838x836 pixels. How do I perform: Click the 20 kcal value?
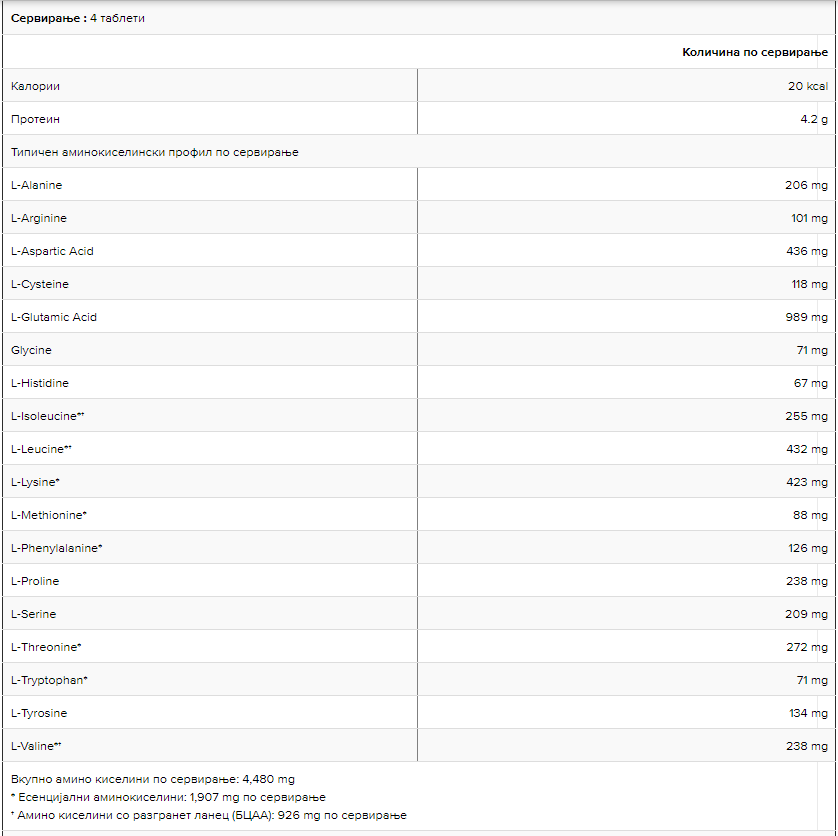click(808, 86)
